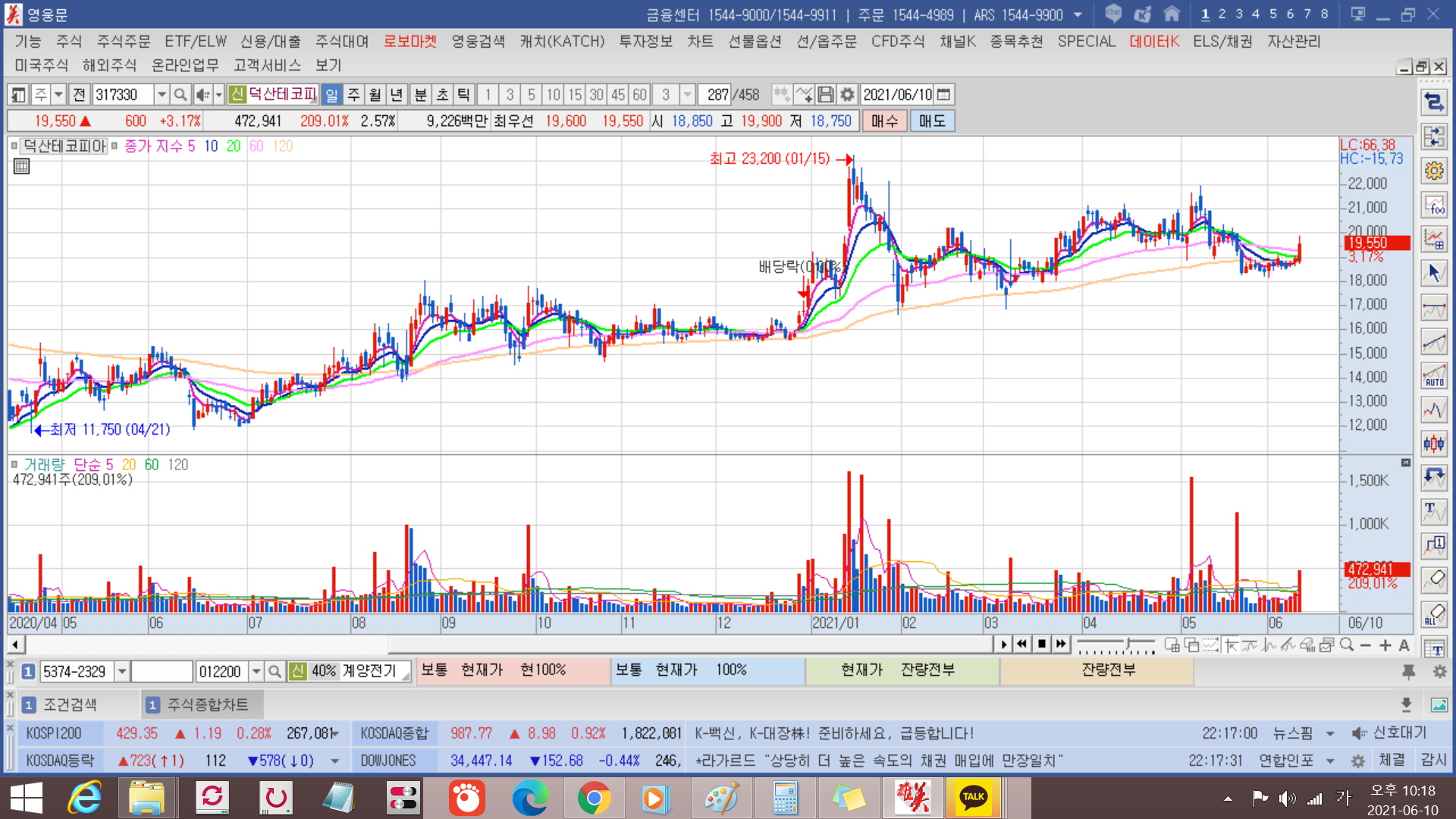
Task: Click the save chart floppy icon
Action: click(x=826, y=95)
